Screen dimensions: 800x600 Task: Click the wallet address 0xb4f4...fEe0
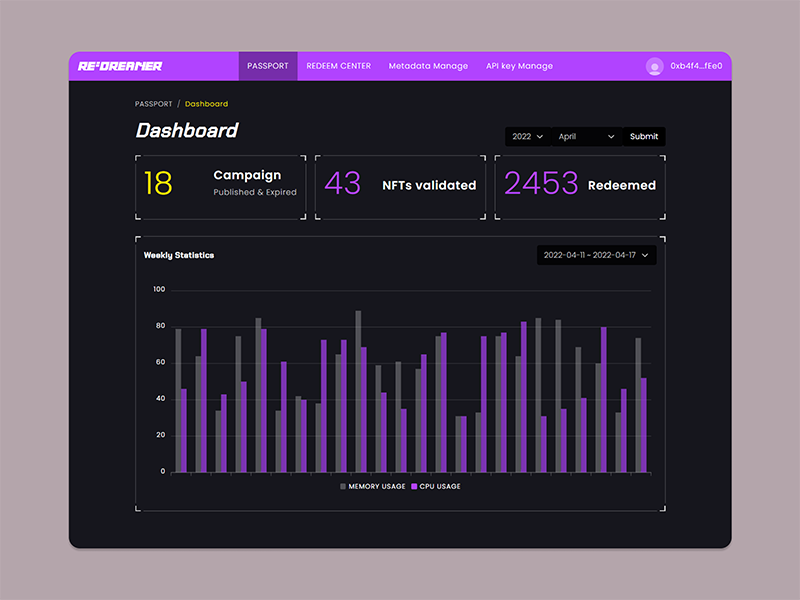click(x=696, y=67)
